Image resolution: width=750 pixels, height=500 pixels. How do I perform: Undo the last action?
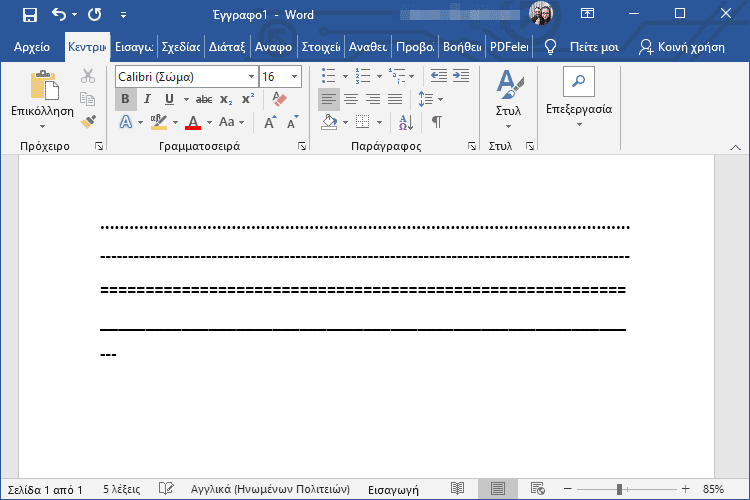[x=59, y=15]
